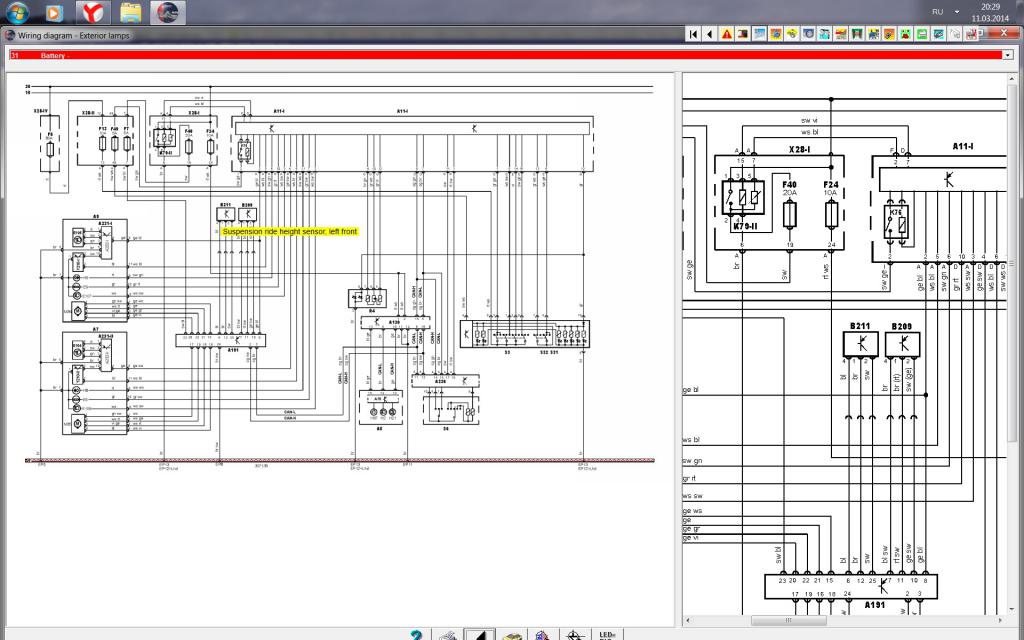This screenshot has height=640, width=1024.
Task: Click the B209 label in the zoomed diagram
Action: pos(901,326)
